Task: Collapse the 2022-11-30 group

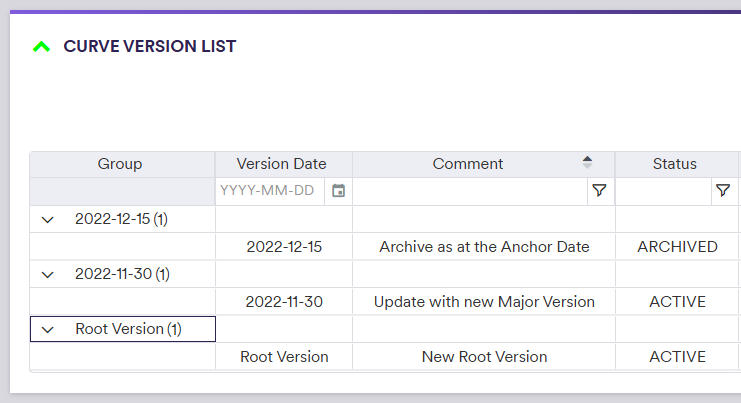Action: [47, 274]
